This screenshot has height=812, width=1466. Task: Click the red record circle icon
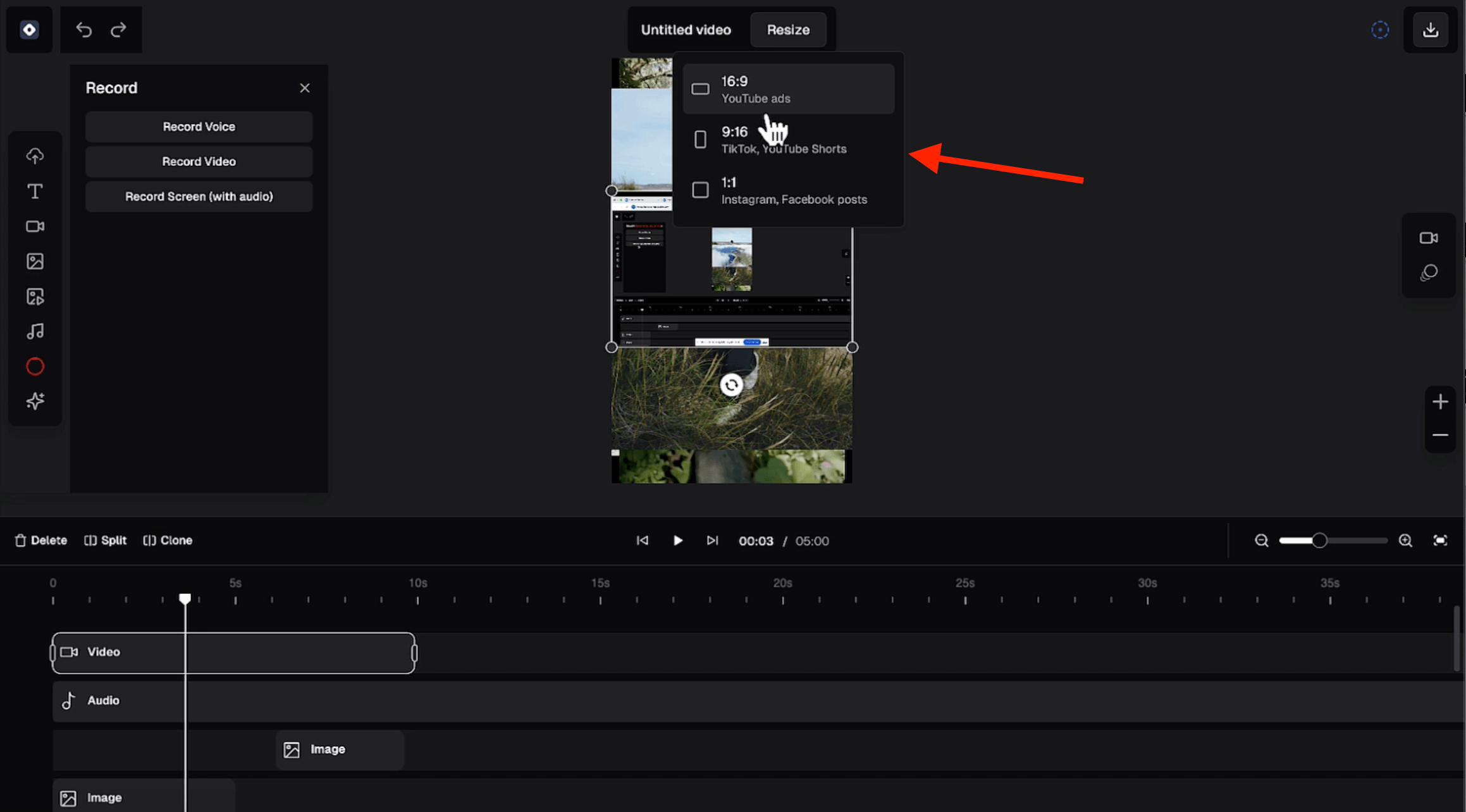[x=35, y=366]
